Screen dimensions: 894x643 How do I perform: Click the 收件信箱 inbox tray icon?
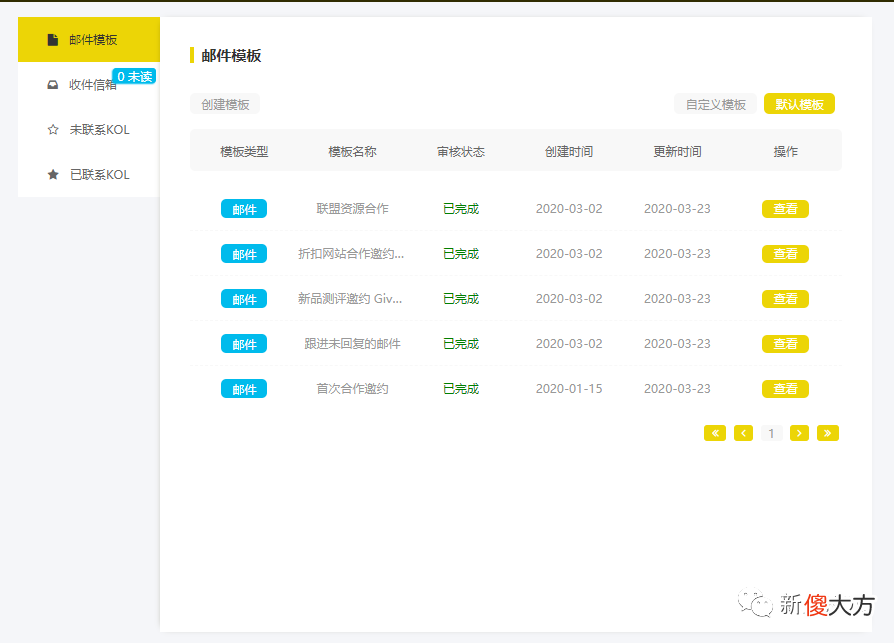pyautogui.click(x=52, y=85)
